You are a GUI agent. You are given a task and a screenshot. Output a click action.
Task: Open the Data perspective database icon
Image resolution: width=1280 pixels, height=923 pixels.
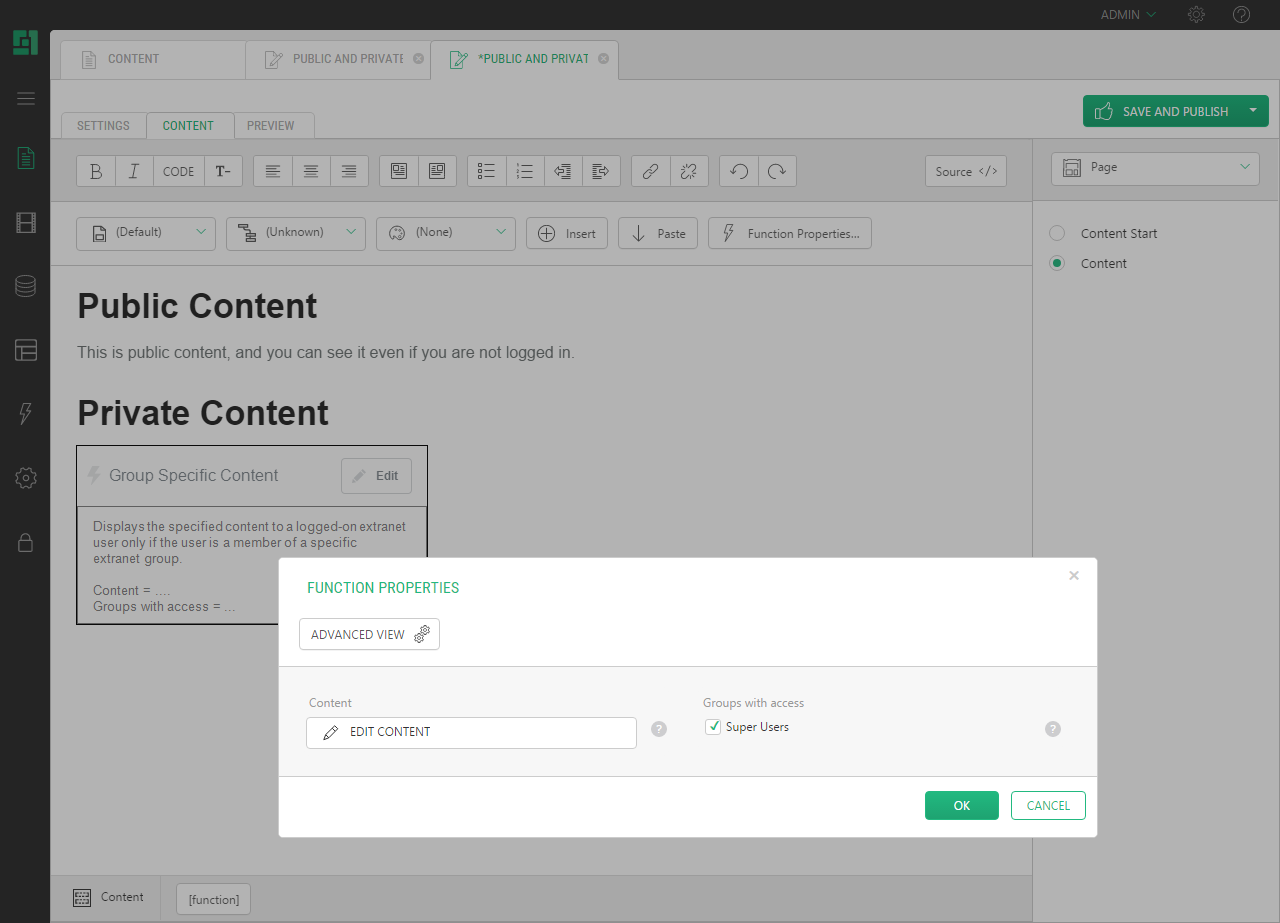(x=26, y=286)
